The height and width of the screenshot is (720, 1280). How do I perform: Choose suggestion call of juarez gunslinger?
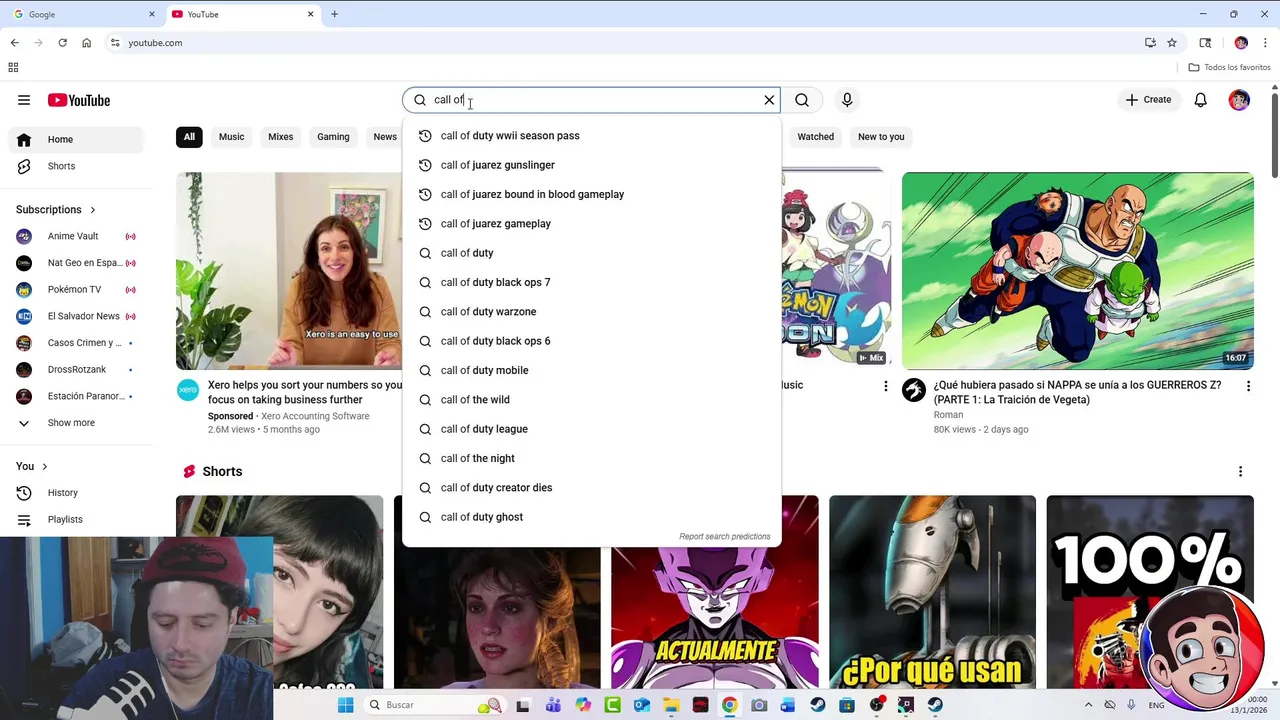click(591, 165)
